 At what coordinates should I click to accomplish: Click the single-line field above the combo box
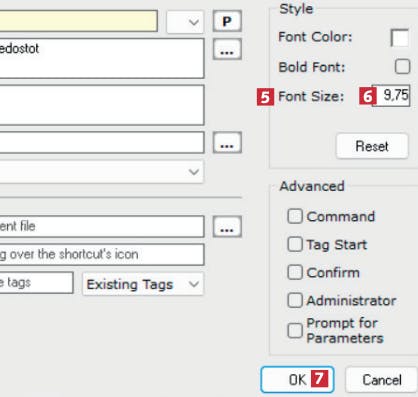click(102, 142)
